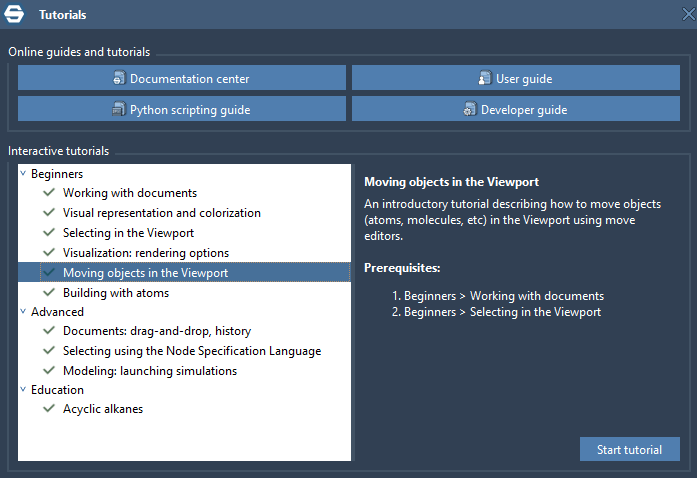Click prerequisite Beginners > Working with documents
This screenshot has height=478, width=697.
pos(504,296)
